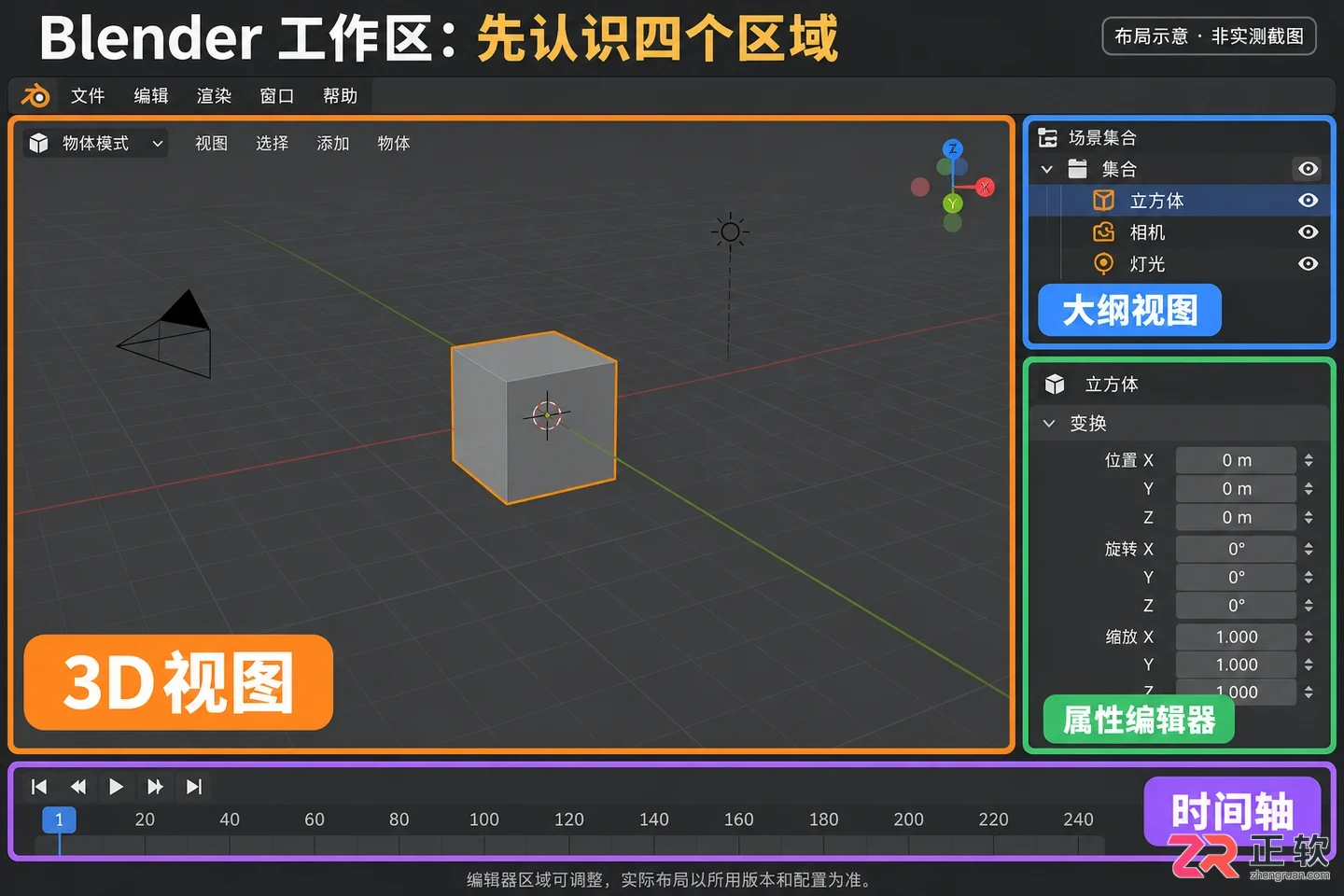Click the rewind button in timeline
1344x896 pixels.
tap(78, 787)
